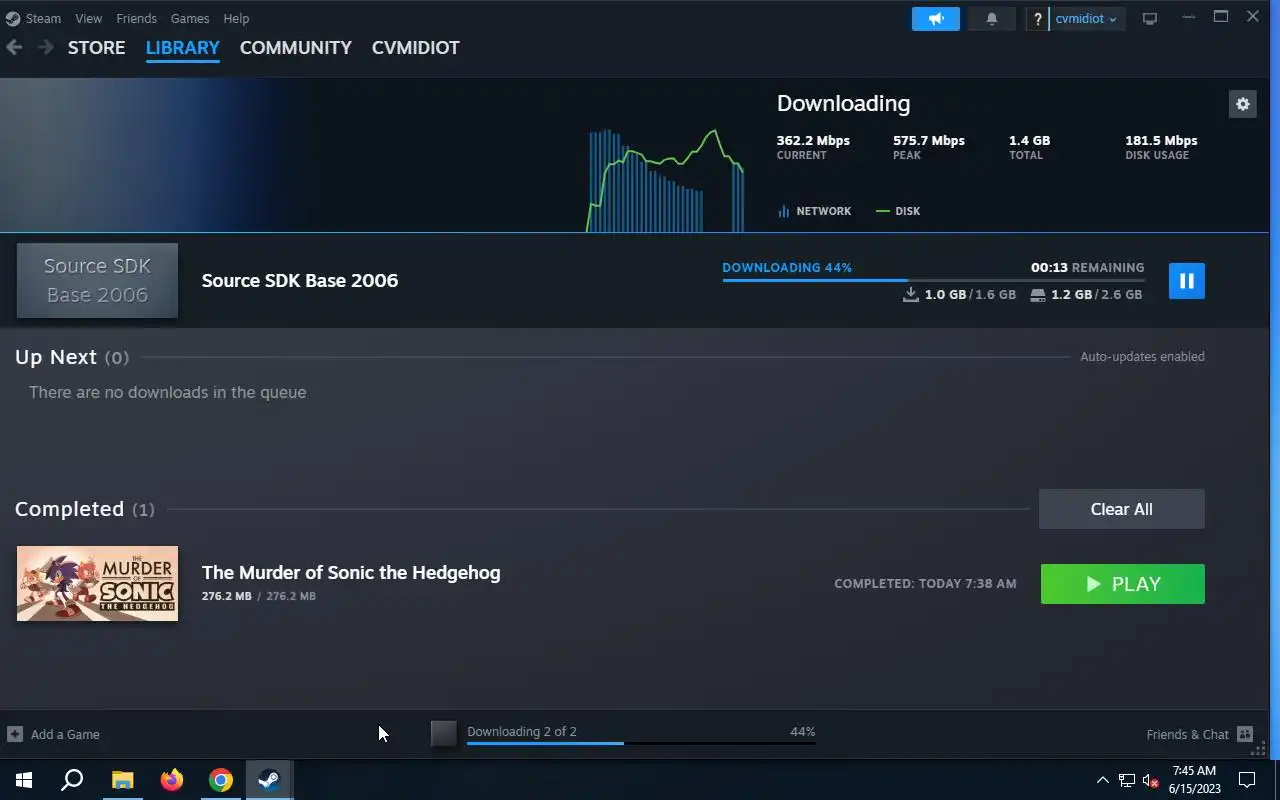The image size is (1280, 800).
Task: Open download settings gear icon
Action: pos(1242,104)
